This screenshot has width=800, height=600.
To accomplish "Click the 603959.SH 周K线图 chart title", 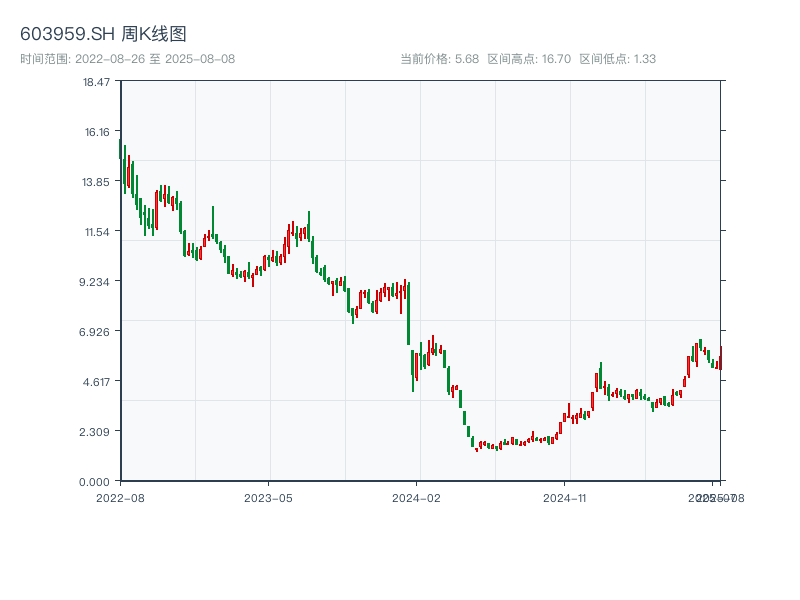I will (x=103, y=34).
